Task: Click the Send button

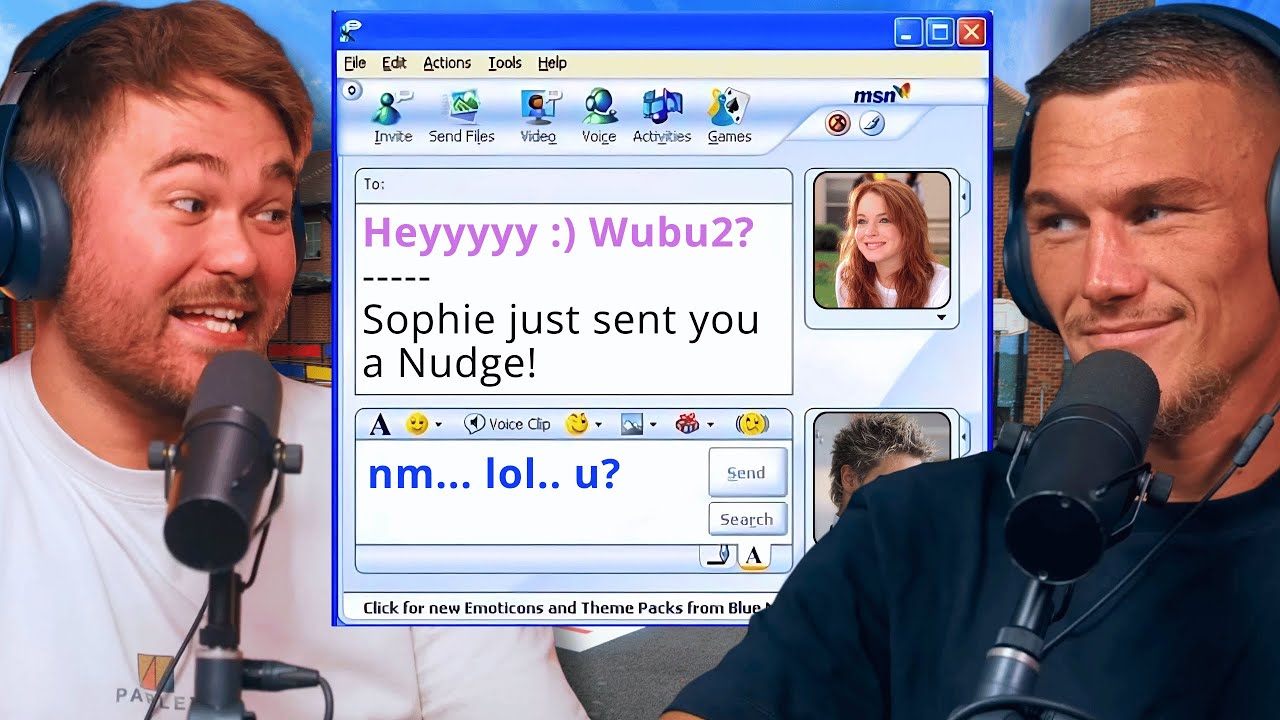Action: (747, 473)
